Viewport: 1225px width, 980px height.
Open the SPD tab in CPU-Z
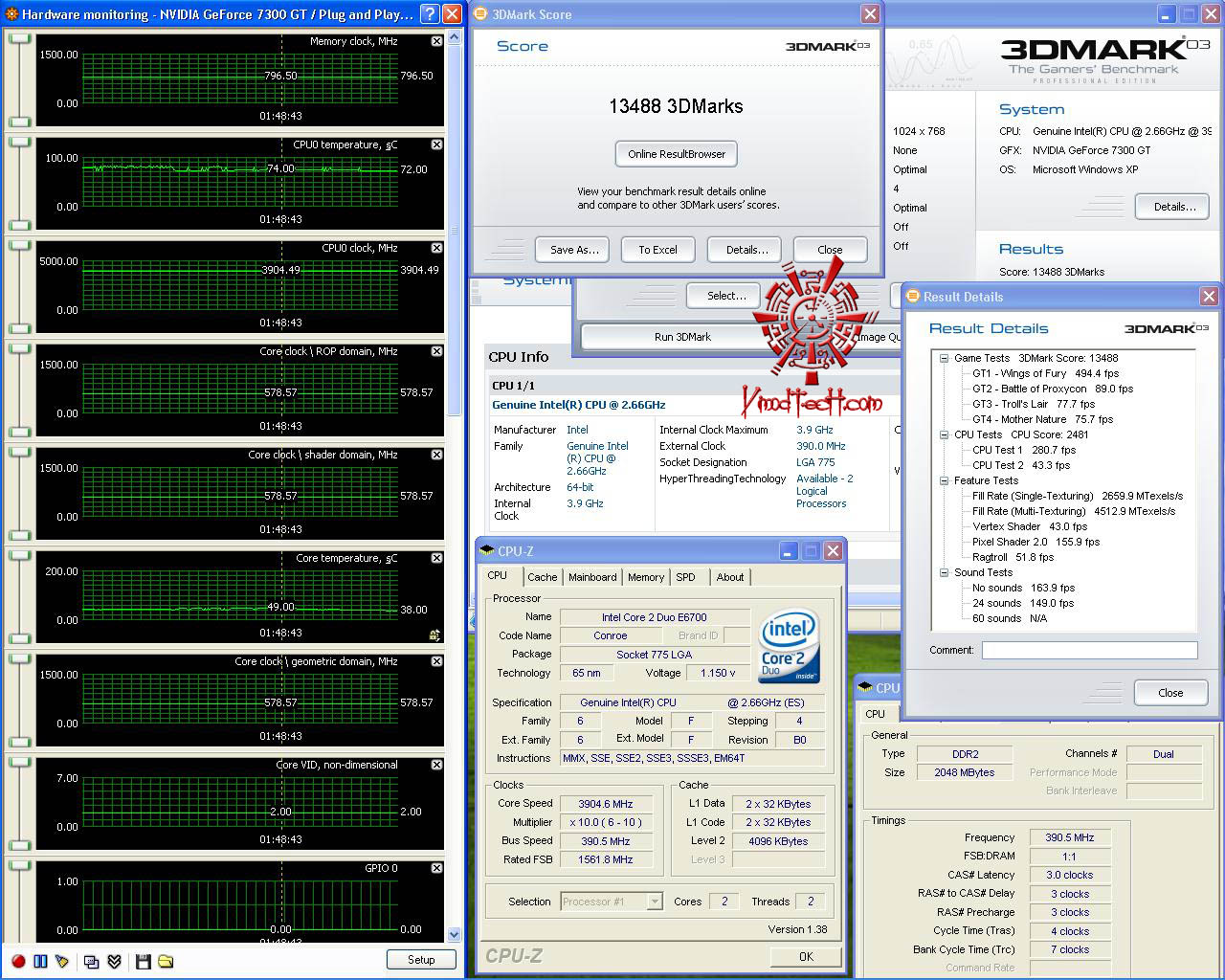[x=685, y=577]
